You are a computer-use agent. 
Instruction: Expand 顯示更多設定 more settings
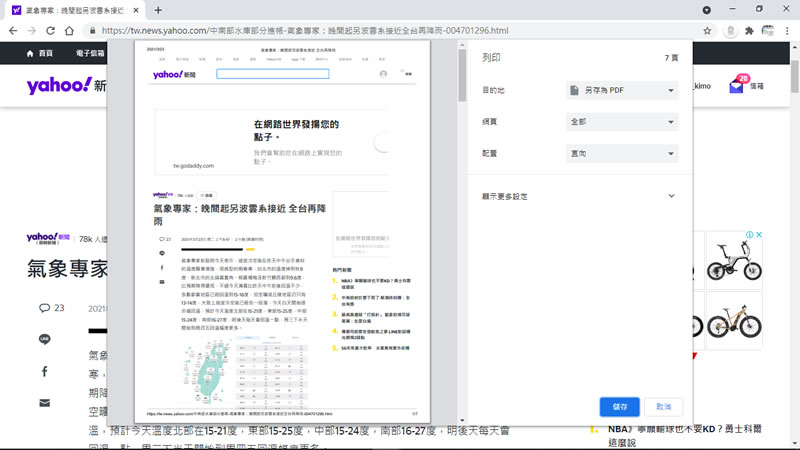pos(579,196)
